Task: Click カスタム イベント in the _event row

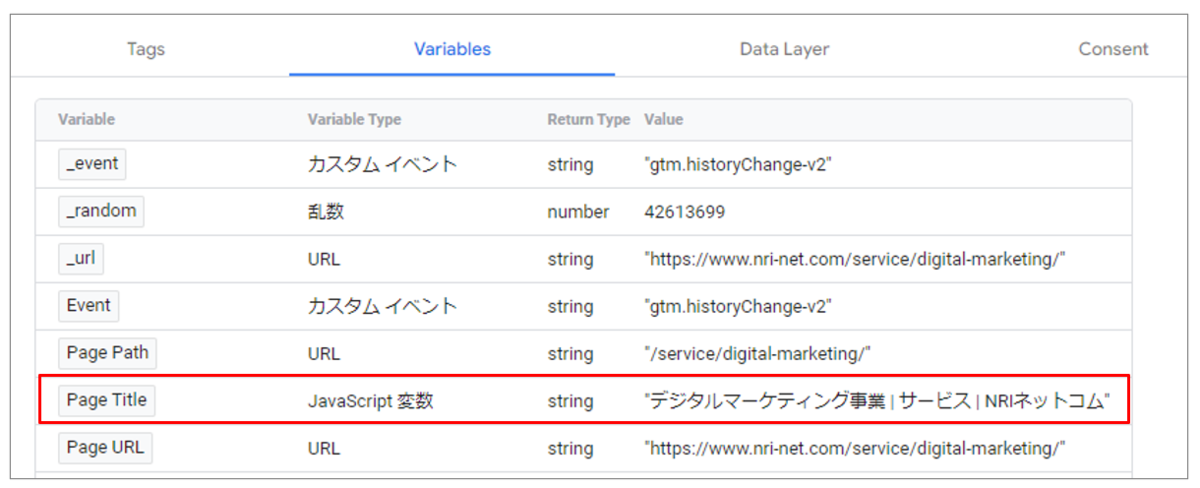Action: tap(382, 165)
